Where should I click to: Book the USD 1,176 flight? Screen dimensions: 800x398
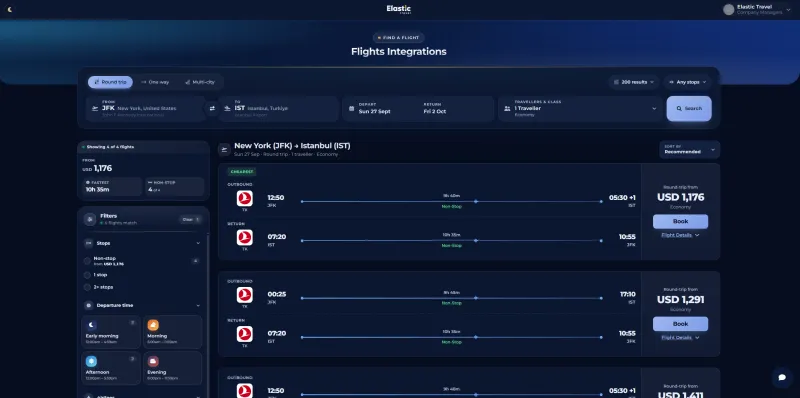pyautogui.click(x=680, y=221)
